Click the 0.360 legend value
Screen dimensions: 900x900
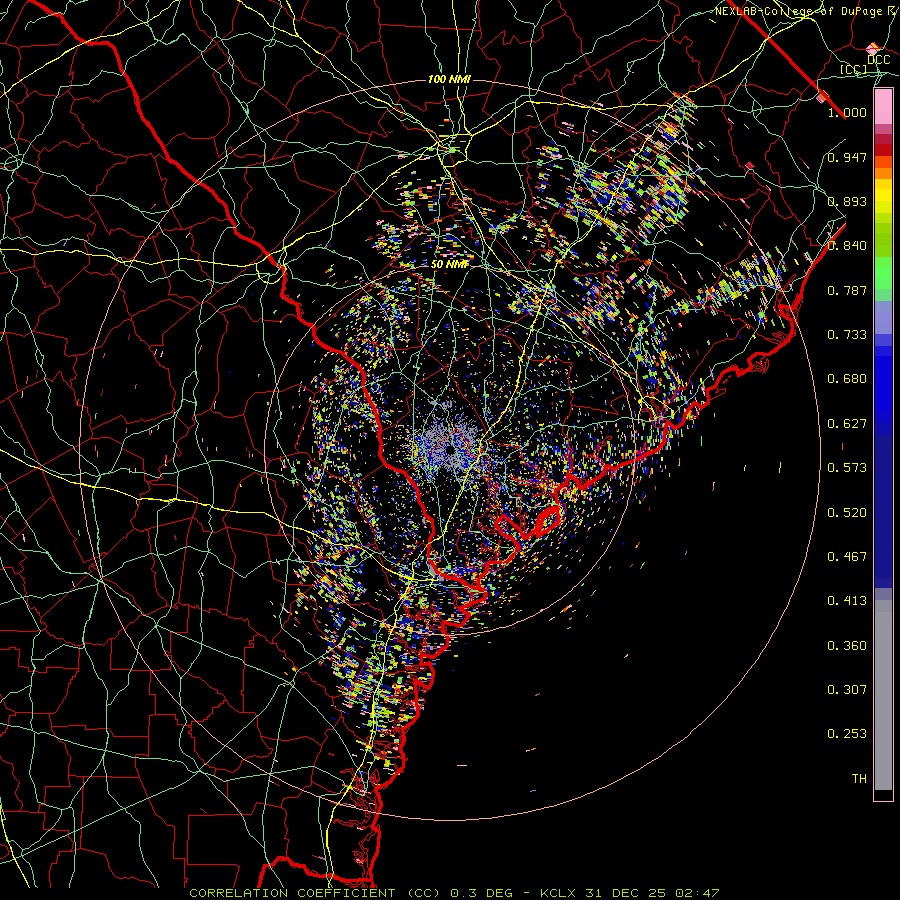click(x=847, y=646)
